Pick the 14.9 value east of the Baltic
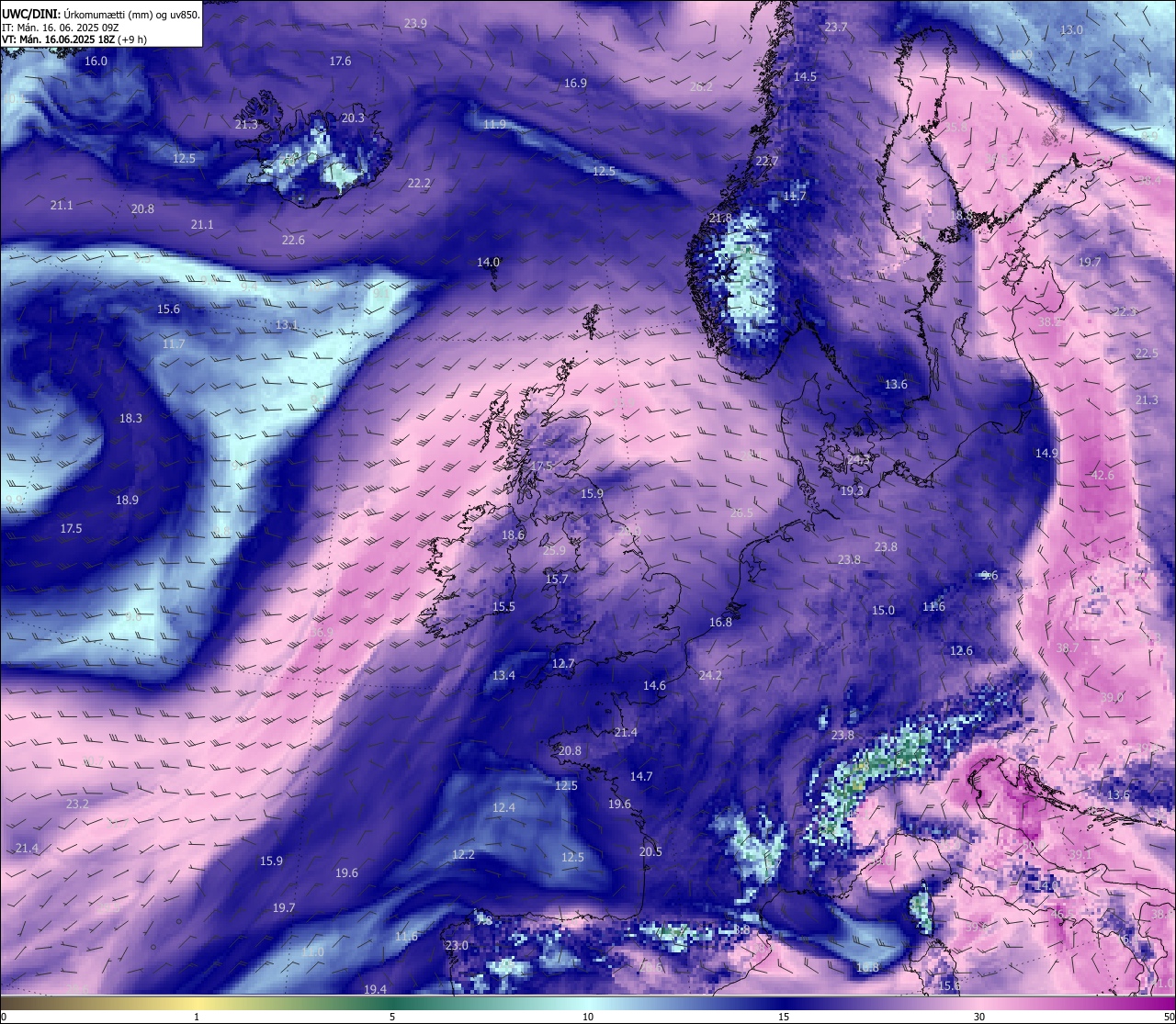This screenshot has width=1176, height=1024. pyautogui.click(x=1046, y=454)
